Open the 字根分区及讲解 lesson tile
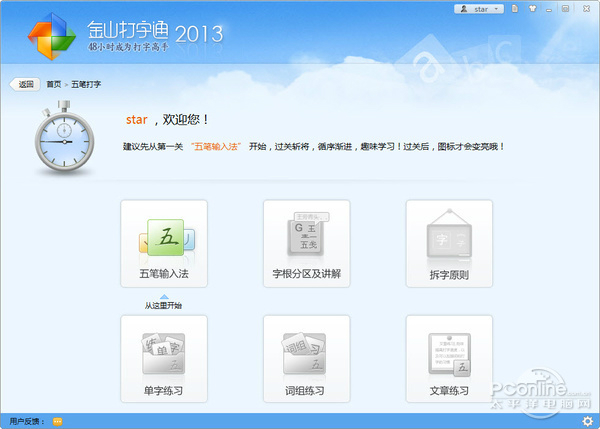 point(307,243)
